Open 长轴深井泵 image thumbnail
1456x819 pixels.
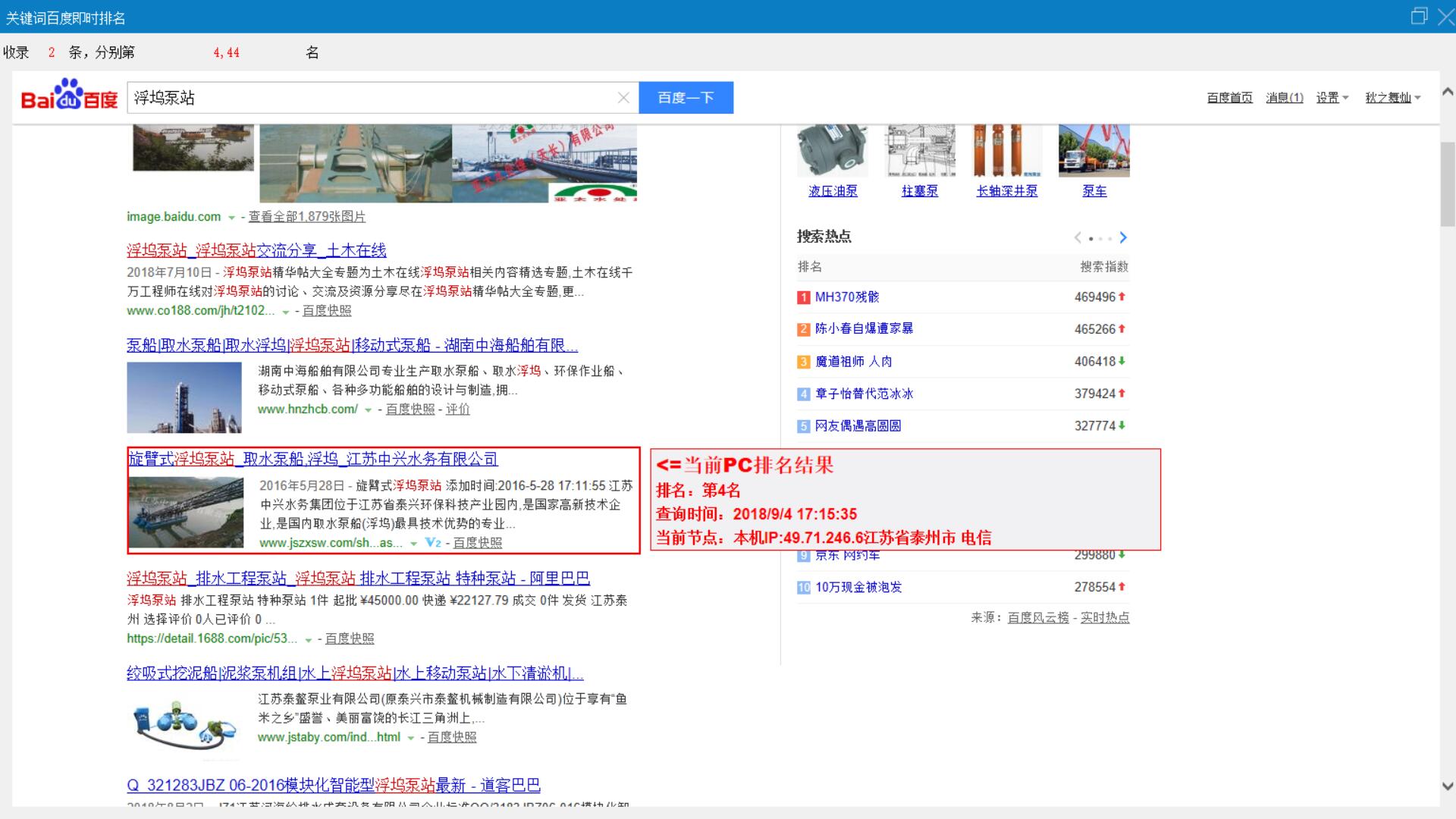pyautogui.click(x=1006, y=151)
